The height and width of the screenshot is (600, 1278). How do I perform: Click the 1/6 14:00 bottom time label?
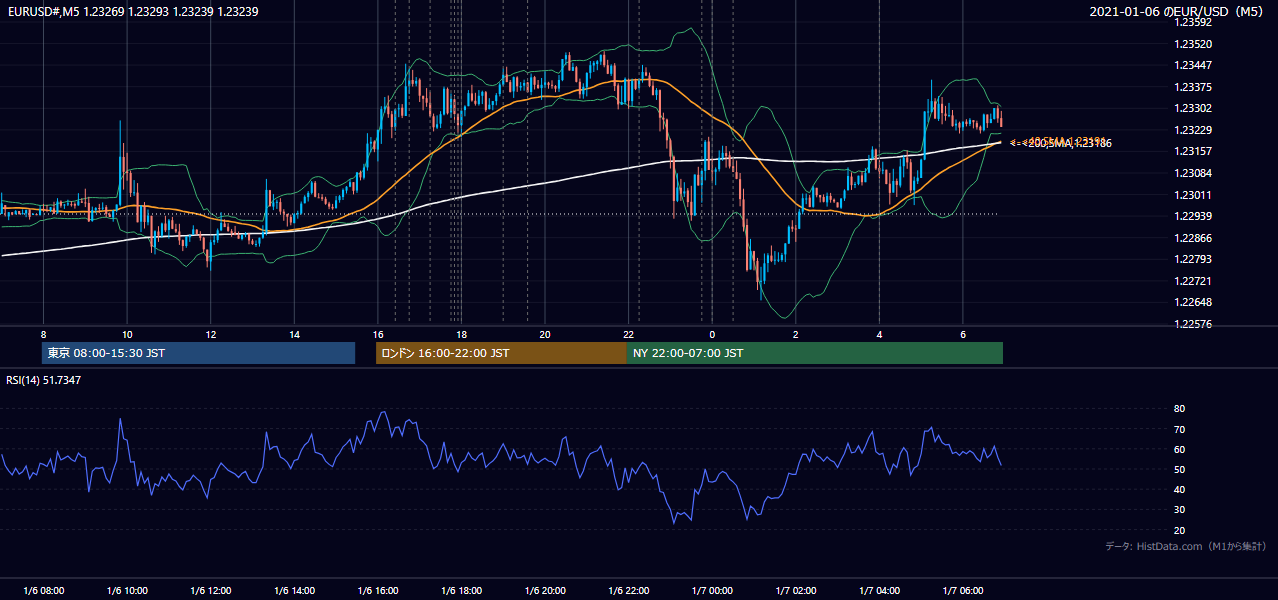(x=294, y=590)
